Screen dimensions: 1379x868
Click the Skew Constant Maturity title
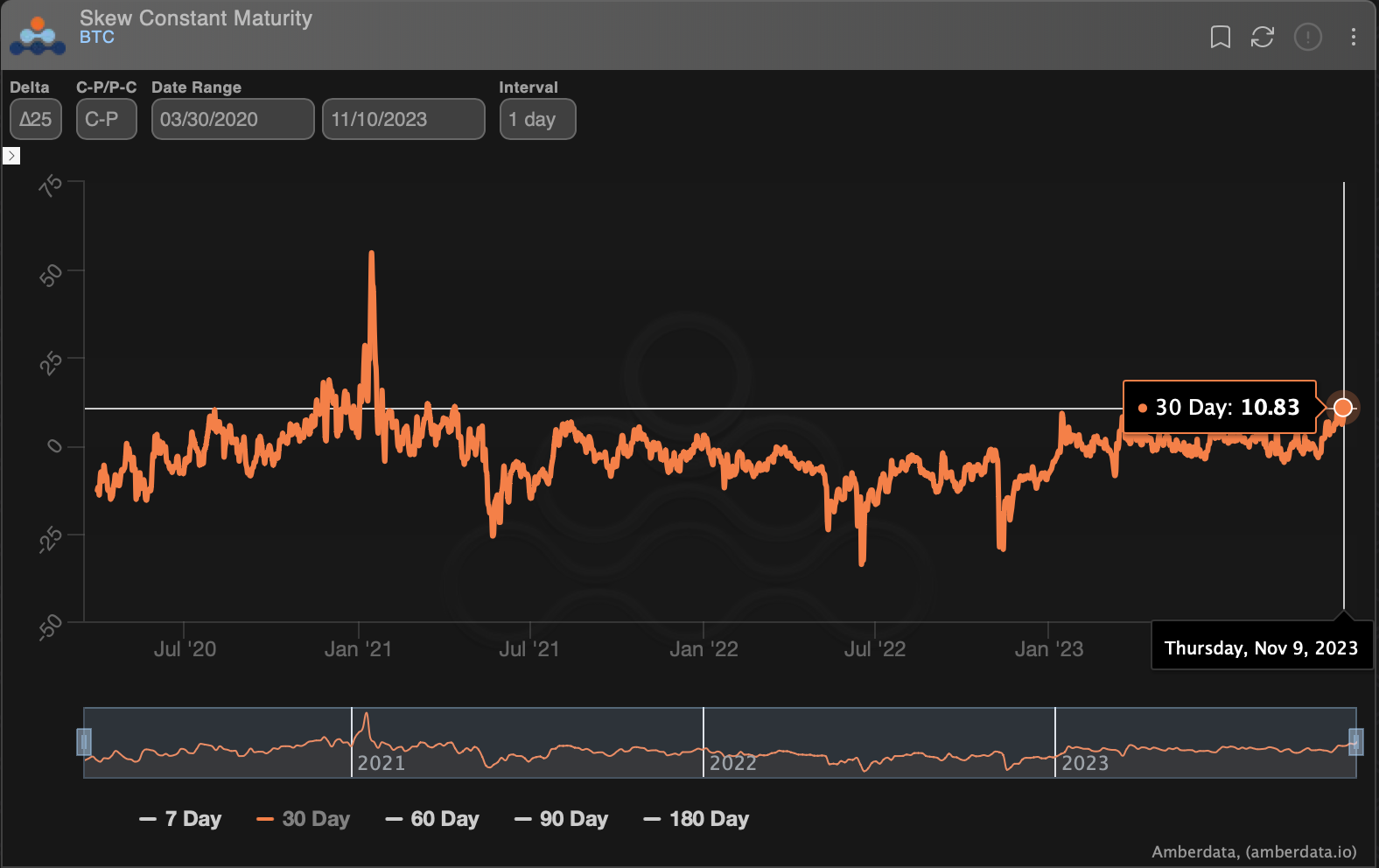[196, 17]
